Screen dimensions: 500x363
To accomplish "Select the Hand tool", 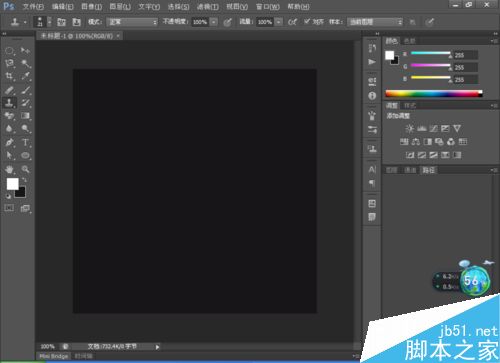I will [9, 169].
